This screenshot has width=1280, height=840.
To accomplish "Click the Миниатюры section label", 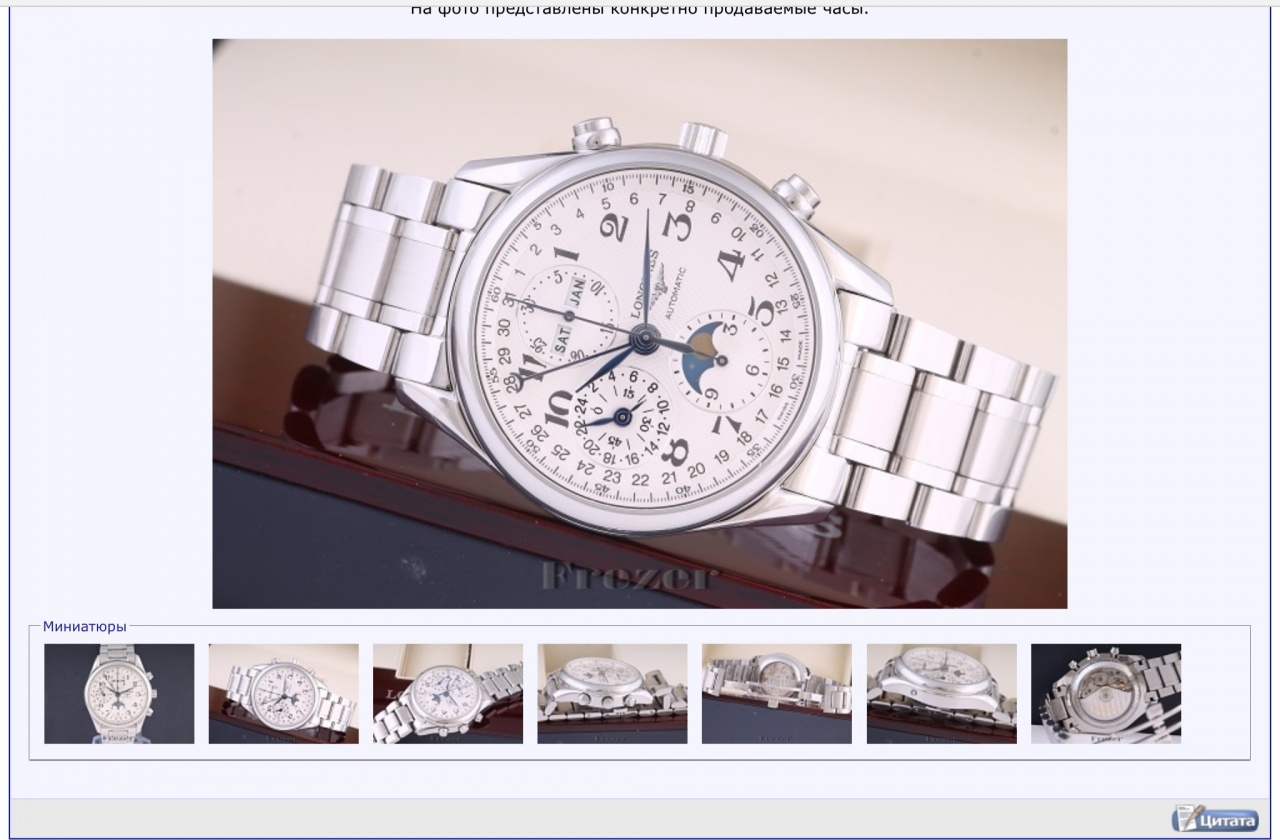I will click(x=84, y=627).
